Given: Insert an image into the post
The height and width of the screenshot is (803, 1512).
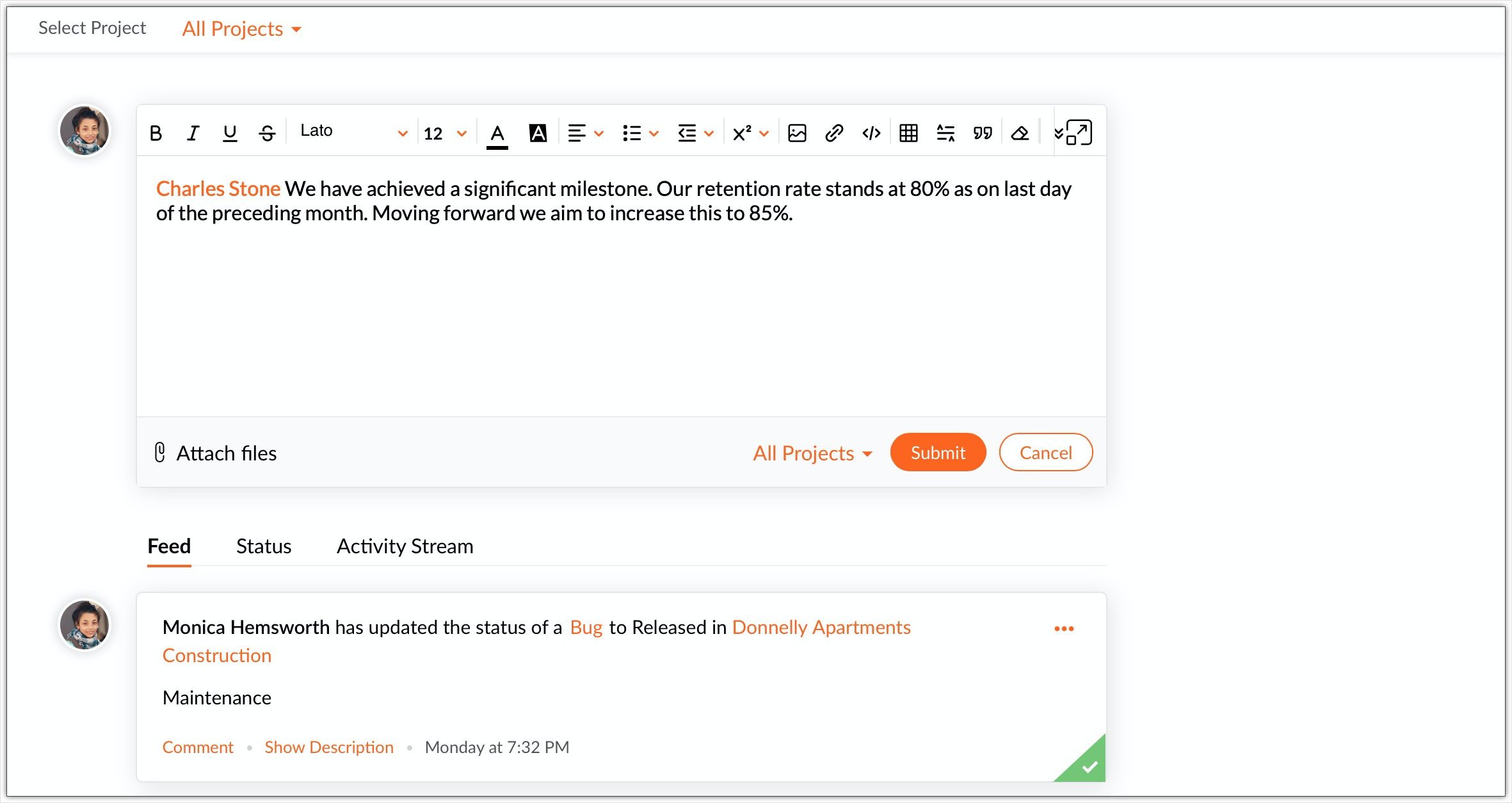Looking at the screenshot, I should (797, 133).
